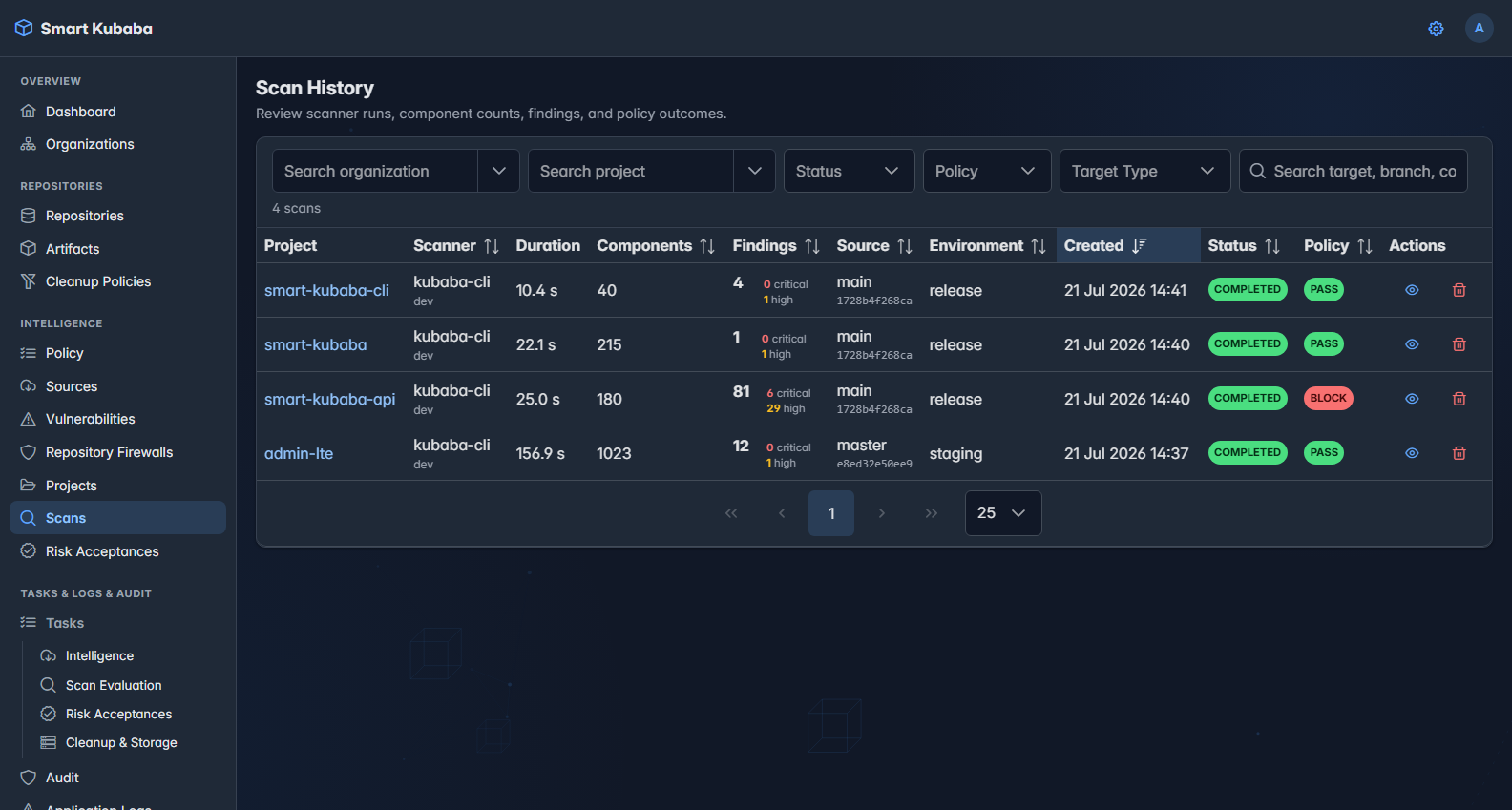Go to first page of results
The height and width of the screenshot is (810, 1512).
[731, 513]
